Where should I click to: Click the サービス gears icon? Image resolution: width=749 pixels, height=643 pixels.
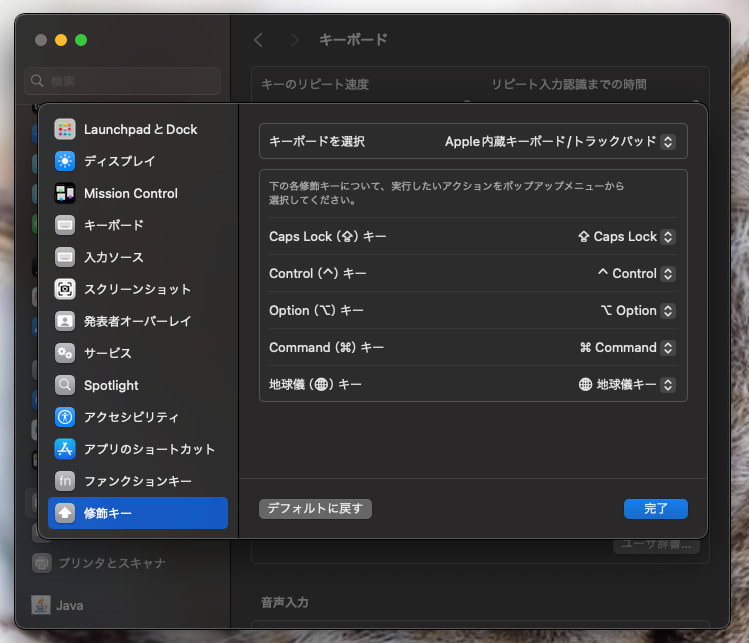pyautogui.click(x=65, y=354)
